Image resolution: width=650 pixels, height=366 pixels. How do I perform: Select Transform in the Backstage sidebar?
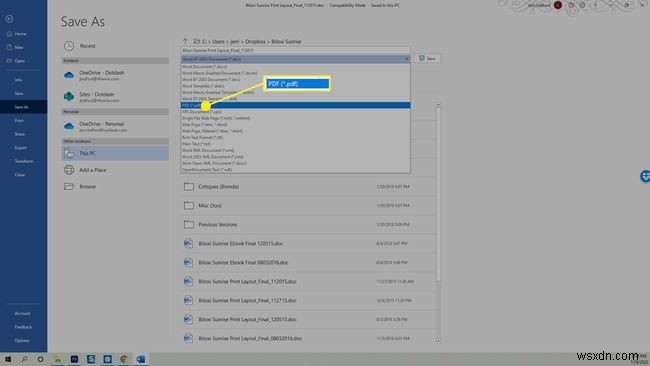pos(24,161)
